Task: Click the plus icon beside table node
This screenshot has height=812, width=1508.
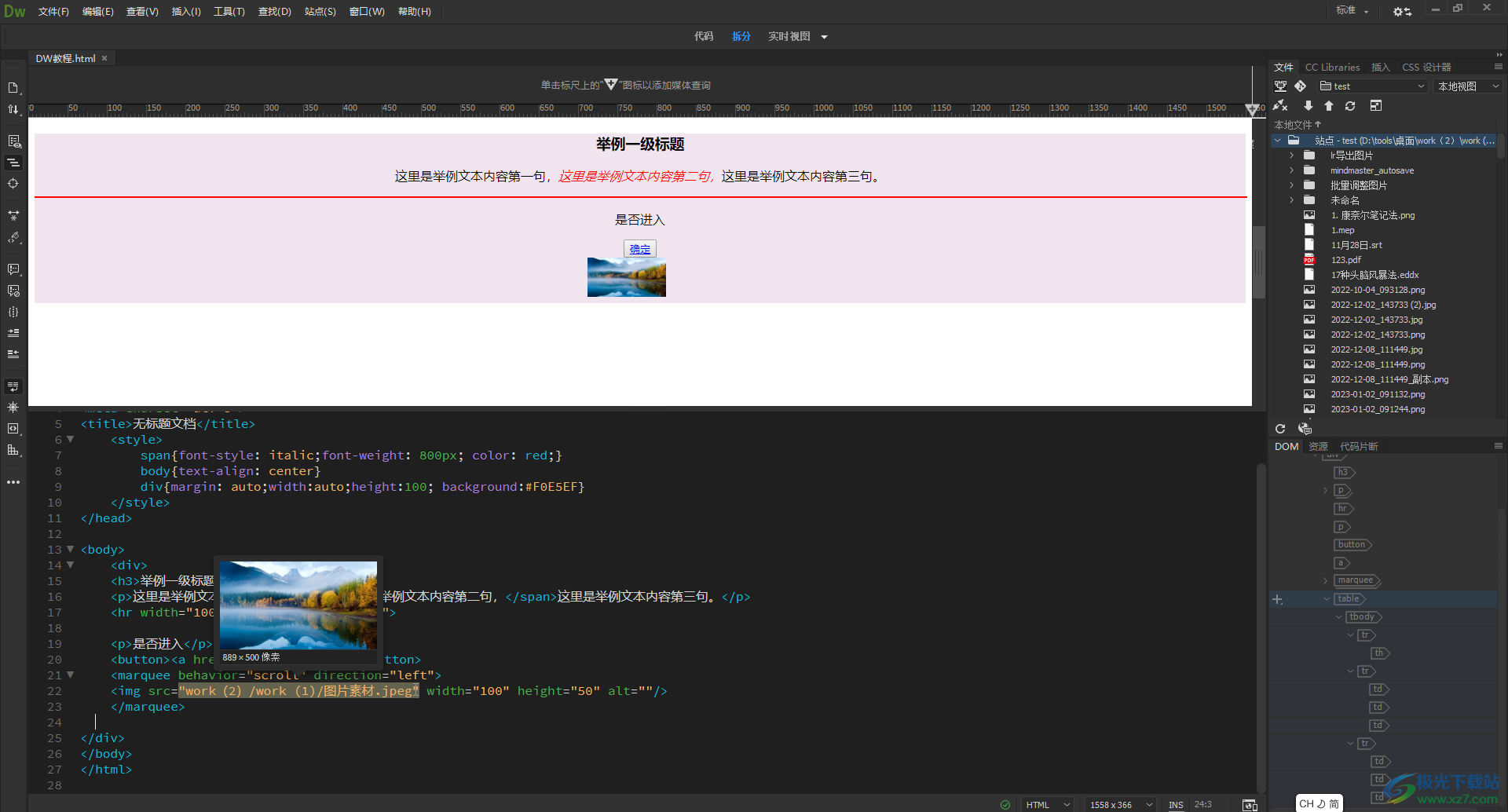Action: pyautogui.click(x=1278, y=599)
